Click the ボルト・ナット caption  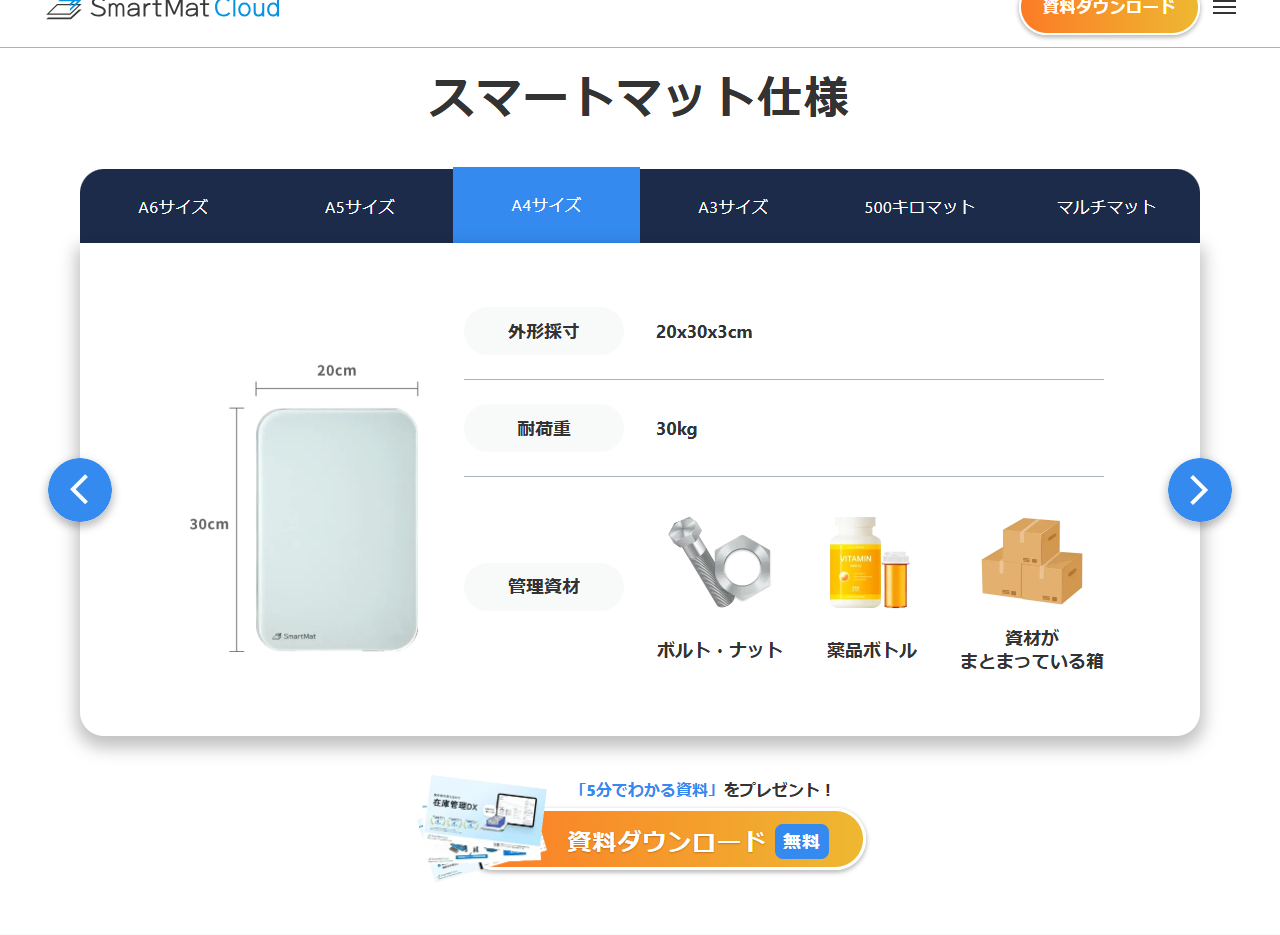(x=720, y=650)
